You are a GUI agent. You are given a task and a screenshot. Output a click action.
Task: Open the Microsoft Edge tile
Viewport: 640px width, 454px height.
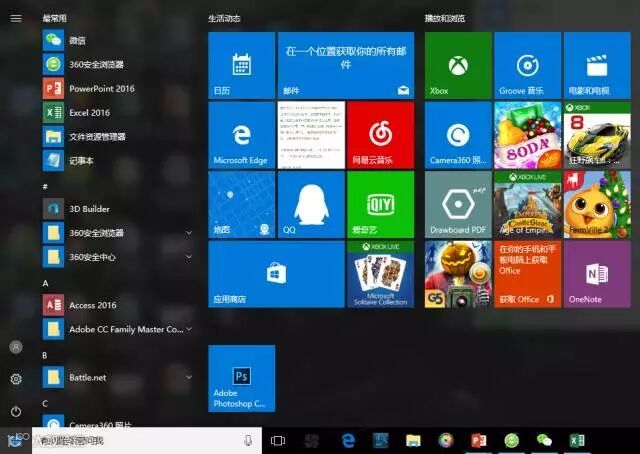(x=242, y=135)
